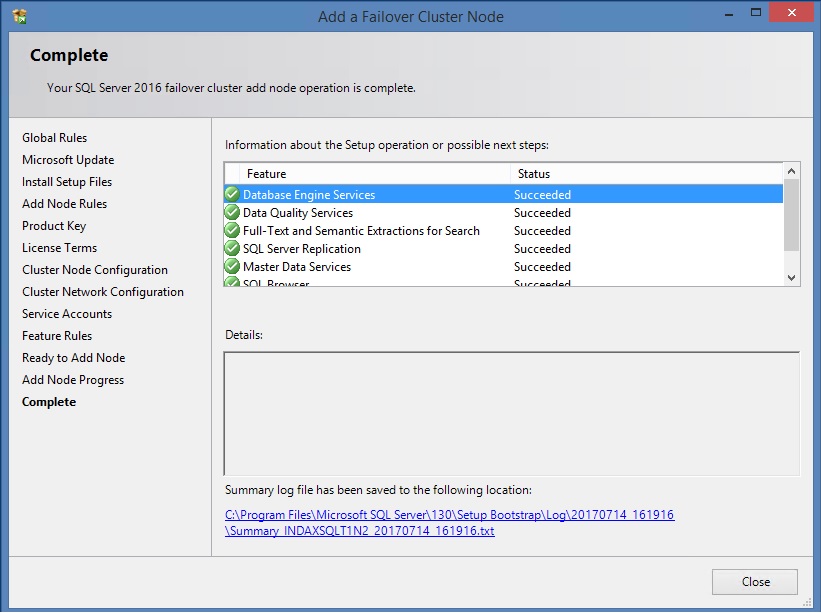This screenshot has height=613, width=821.
Task: Sort by the Feature column header
Action: pos(370,174)
